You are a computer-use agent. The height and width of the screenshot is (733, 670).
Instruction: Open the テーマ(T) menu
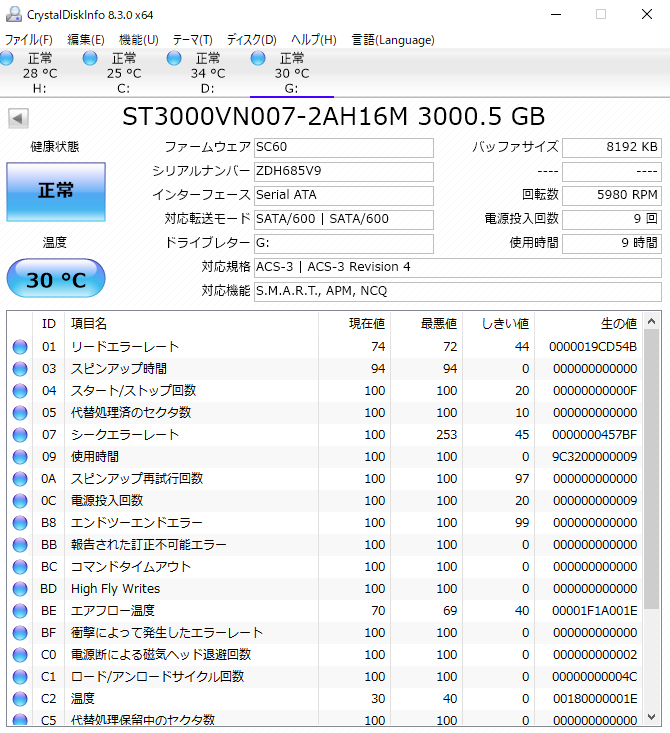(x=192, y=40)
